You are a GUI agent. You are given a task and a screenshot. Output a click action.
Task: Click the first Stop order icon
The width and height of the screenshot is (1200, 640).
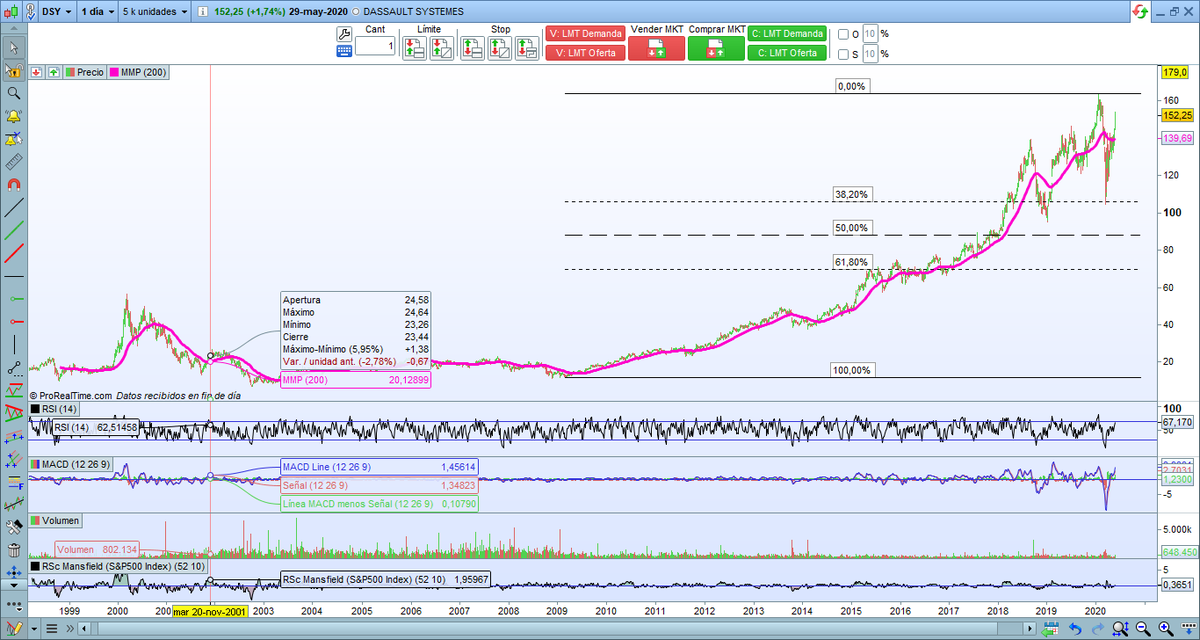click(x=472, y=48)
